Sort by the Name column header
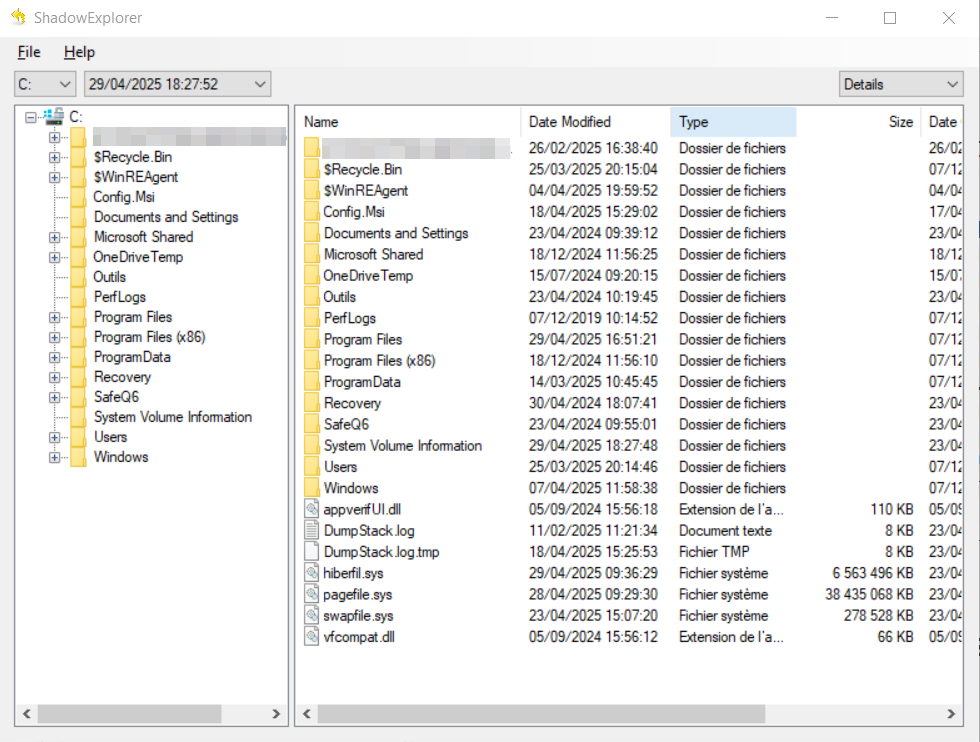 [x=409, y=122]
